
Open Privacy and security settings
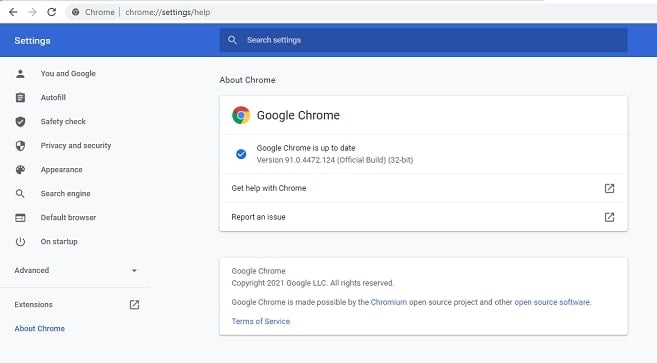(76, 145)
